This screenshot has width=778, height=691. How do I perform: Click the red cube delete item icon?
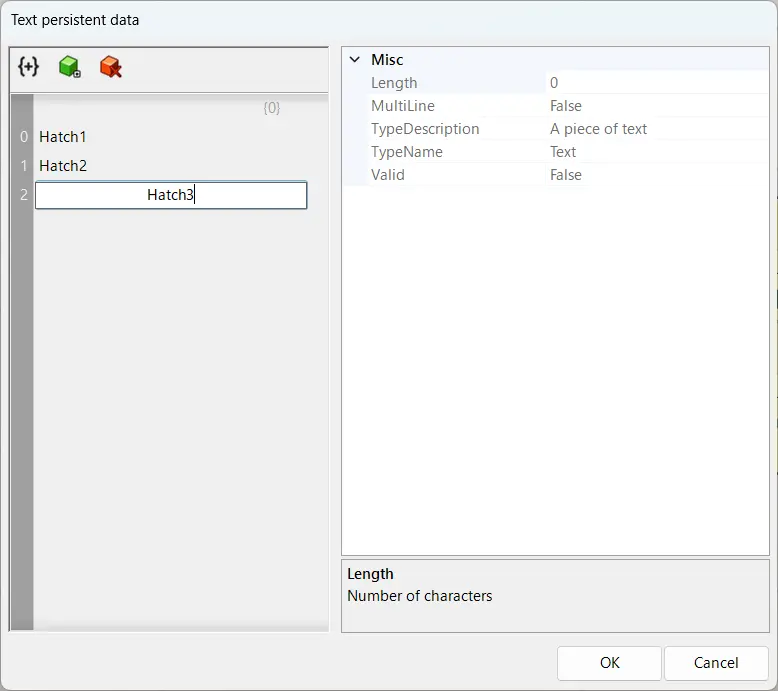coord(110,67)
